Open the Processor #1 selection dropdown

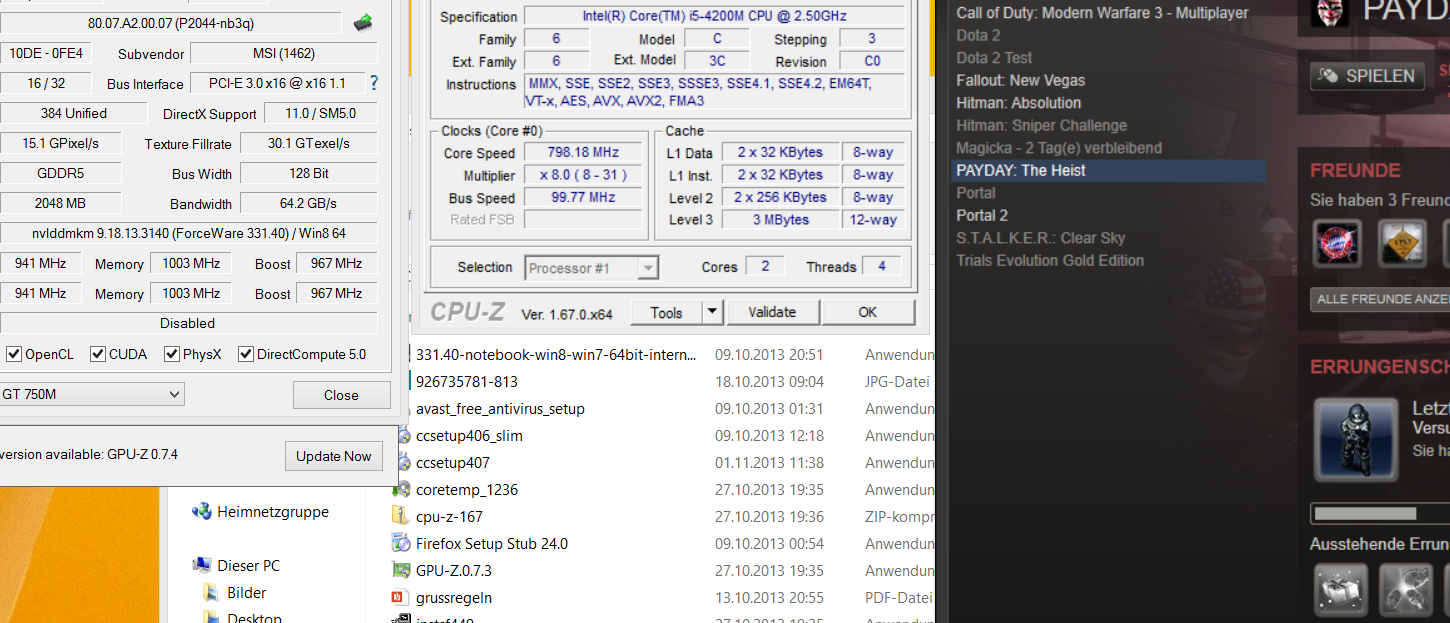(x=592, y=268)
